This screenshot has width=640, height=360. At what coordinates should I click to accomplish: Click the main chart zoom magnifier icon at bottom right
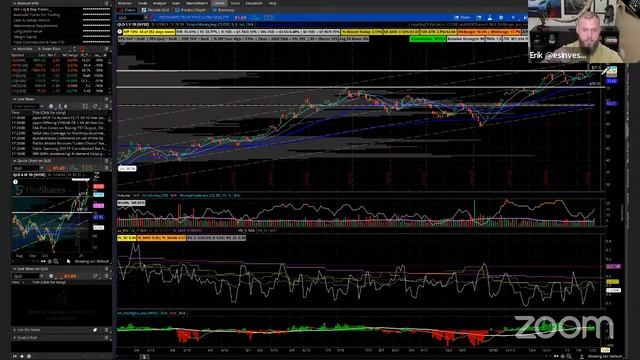pos(569,356)
